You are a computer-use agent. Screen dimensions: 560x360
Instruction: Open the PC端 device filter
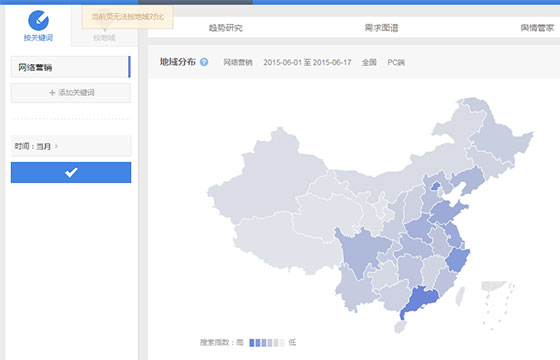(396, 62)
